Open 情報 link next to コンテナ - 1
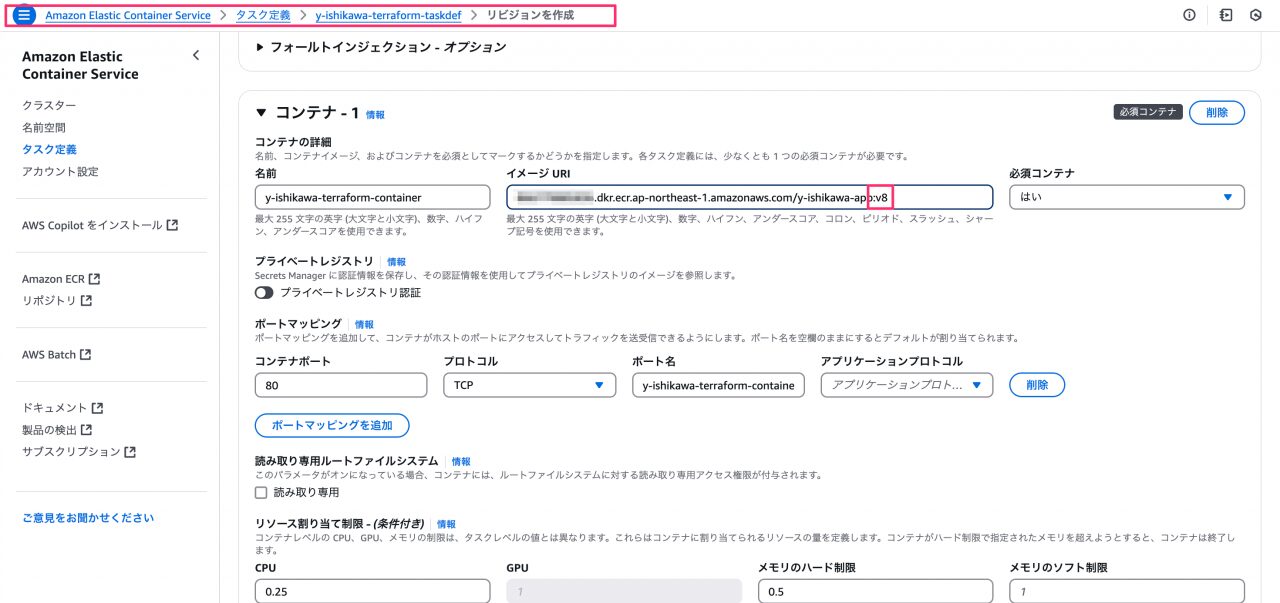This screenshot has height=603, width=1280. click(375, 115)
